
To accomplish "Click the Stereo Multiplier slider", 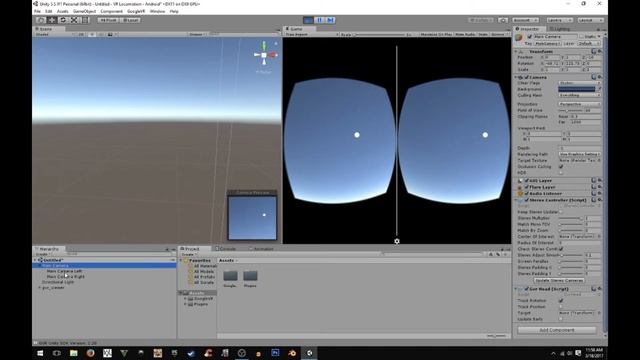I will (x=571, y=218).
